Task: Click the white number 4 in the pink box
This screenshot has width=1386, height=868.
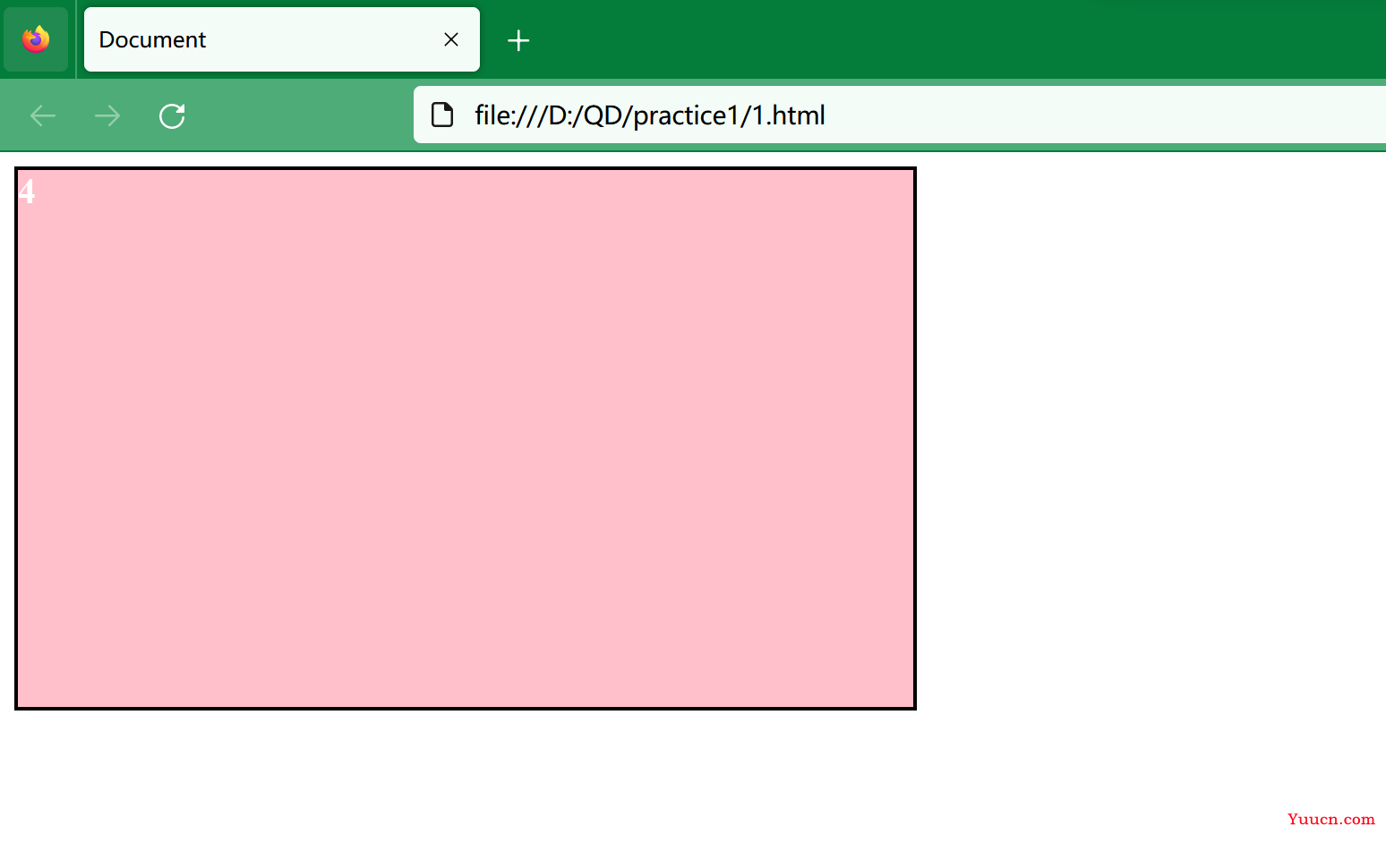Action: [x=27, y=191]
